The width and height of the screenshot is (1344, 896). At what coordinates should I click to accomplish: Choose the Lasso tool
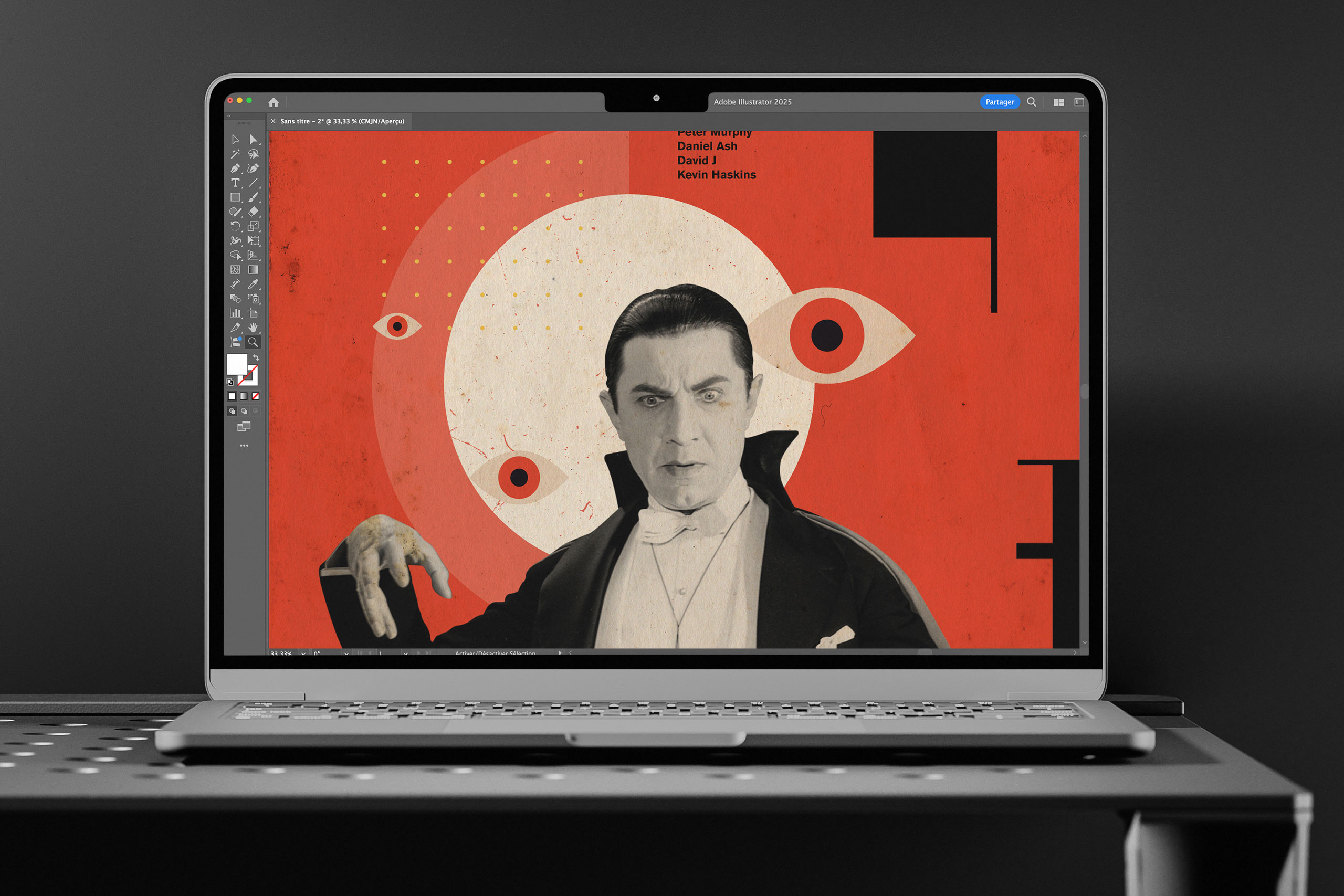pyautogui.click(x=253, y=154)
